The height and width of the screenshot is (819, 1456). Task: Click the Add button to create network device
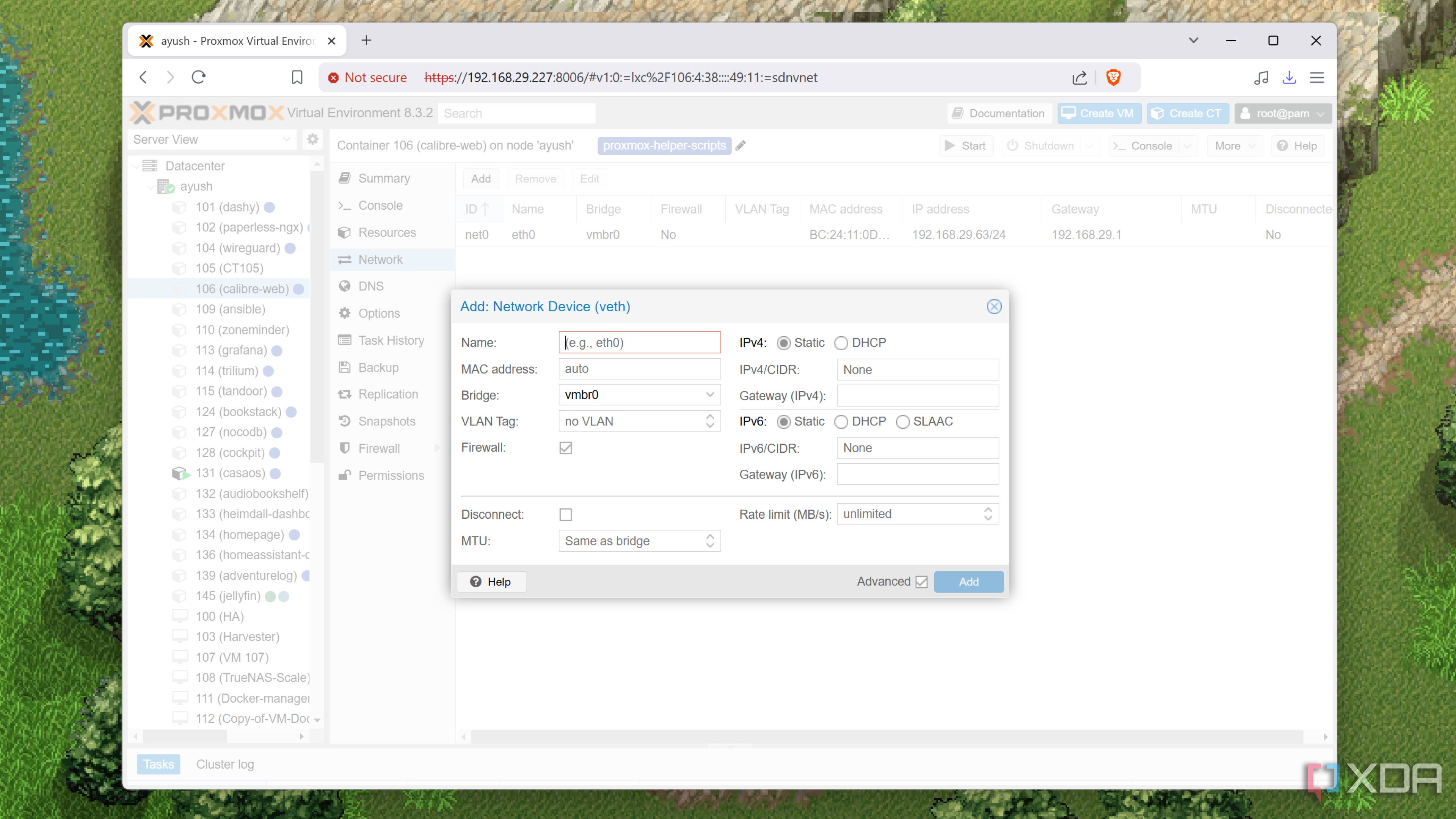tap(968, 581)
